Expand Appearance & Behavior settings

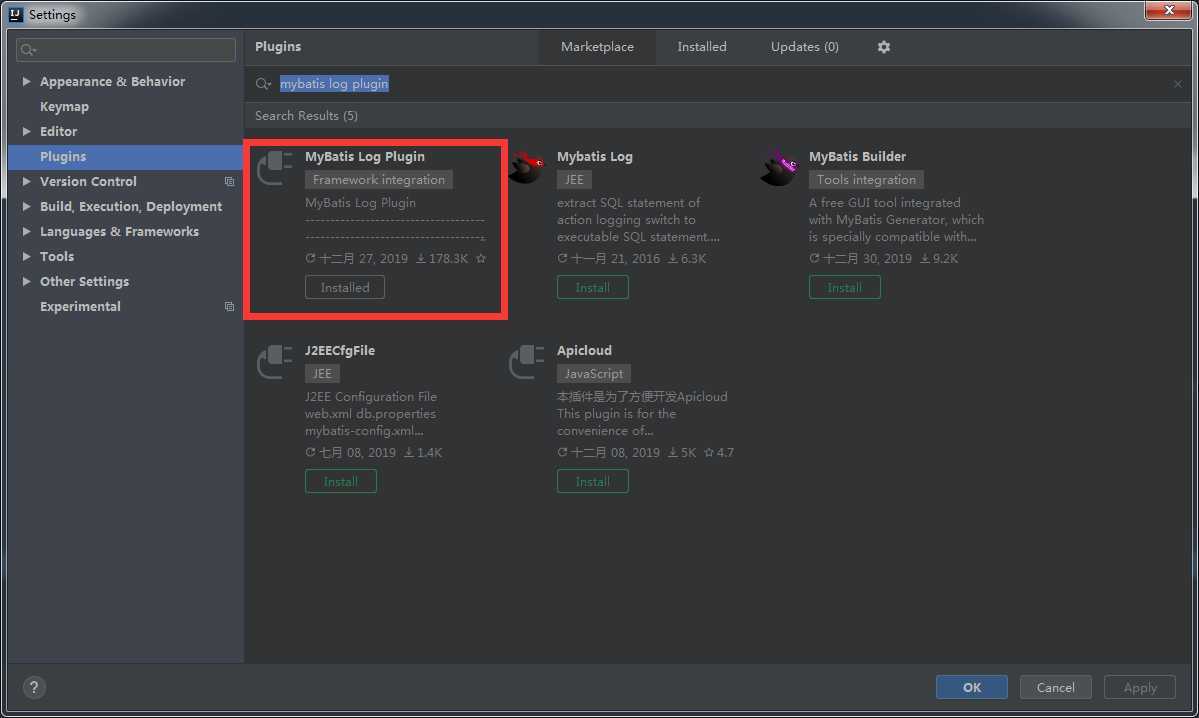click(x=27, y=81)
